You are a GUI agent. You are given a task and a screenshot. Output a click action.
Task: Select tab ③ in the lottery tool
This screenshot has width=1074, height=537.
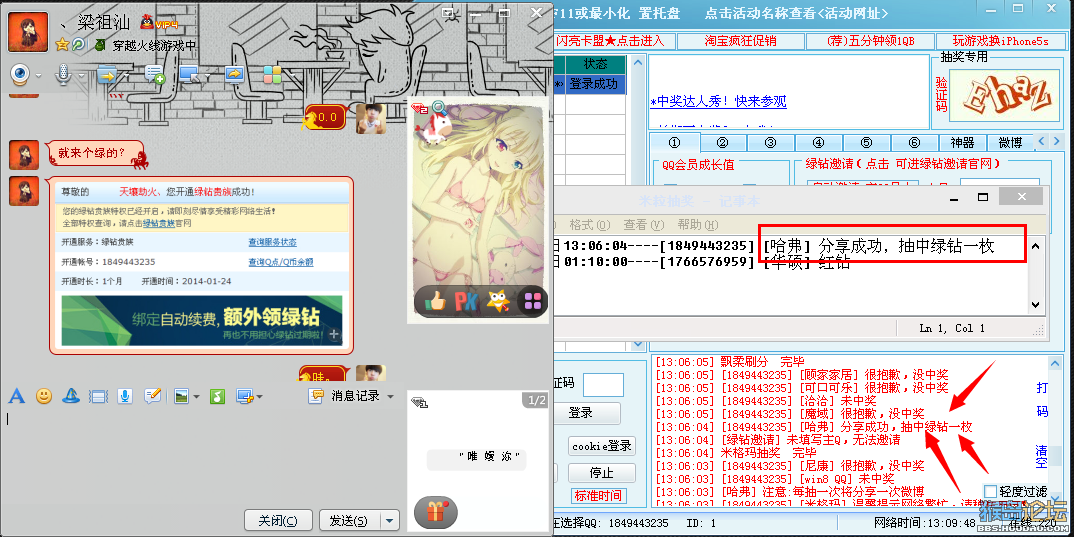click(x=770, y=142)
